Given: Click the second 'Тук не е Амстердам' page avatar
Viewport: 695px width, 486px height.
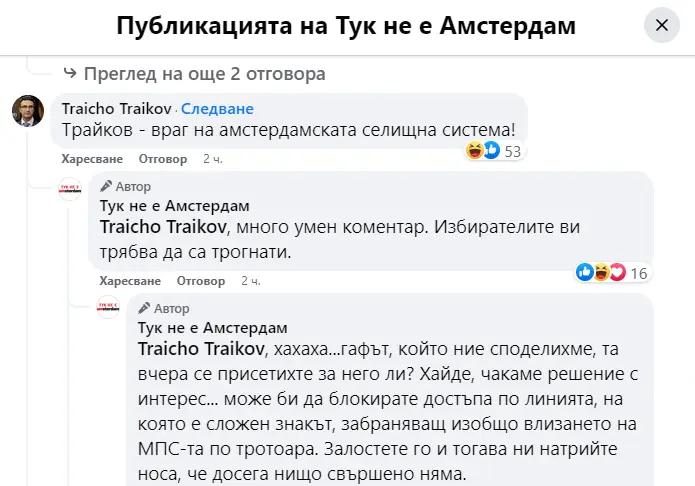Looking at the screenshot, I should pyautogui.click(x=108, y=309).
